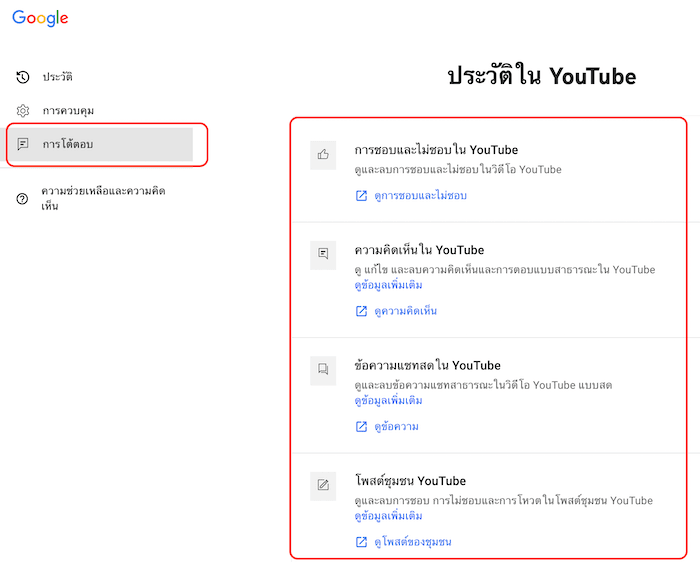
Task: Click the comment icon for ความคิดเห็นใน YouTube
Action: [x=323, y=254]
